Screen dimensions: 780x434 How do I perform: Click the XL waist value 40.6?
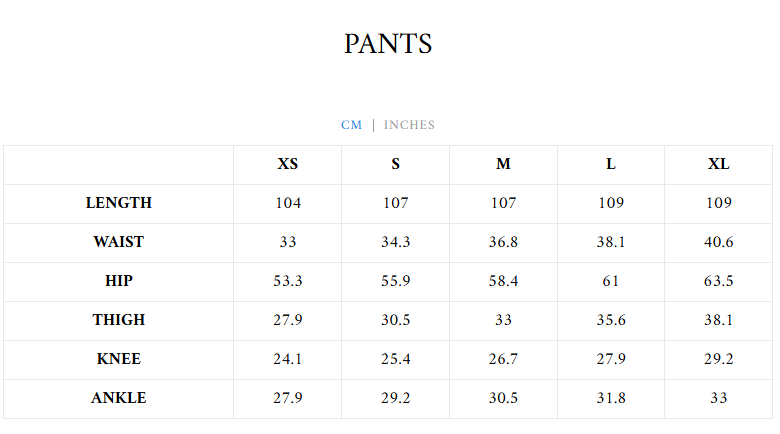[x=718, y=242]
